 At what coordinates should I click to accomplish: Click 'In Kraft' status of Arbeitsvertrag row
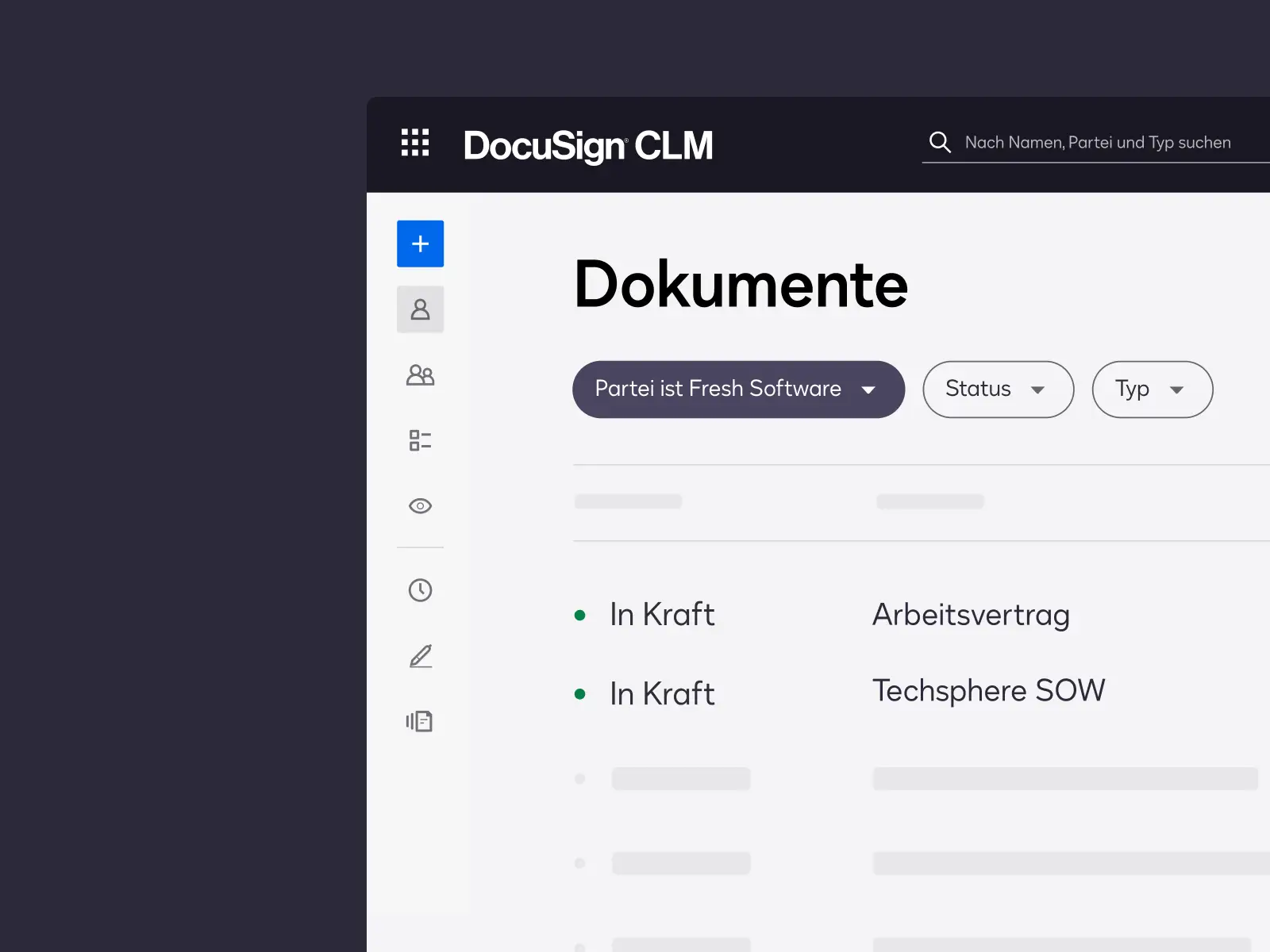[662, 615]
